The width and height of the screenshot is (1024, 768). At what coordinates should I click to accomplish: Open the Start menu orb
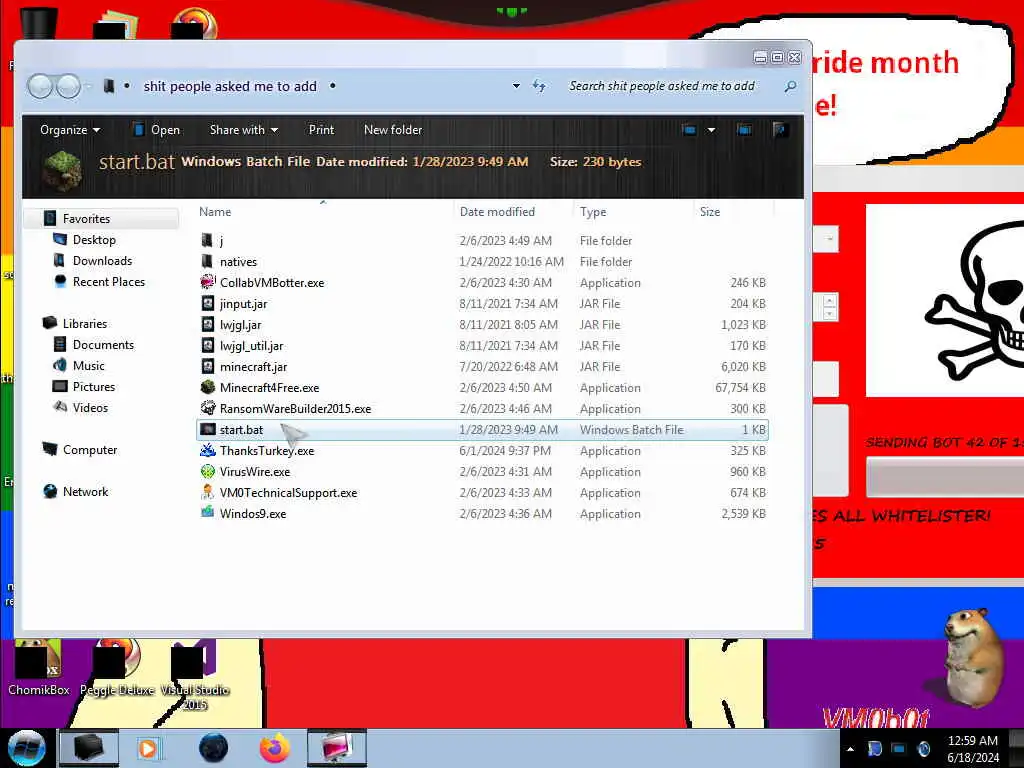click(x=27, y=748)
